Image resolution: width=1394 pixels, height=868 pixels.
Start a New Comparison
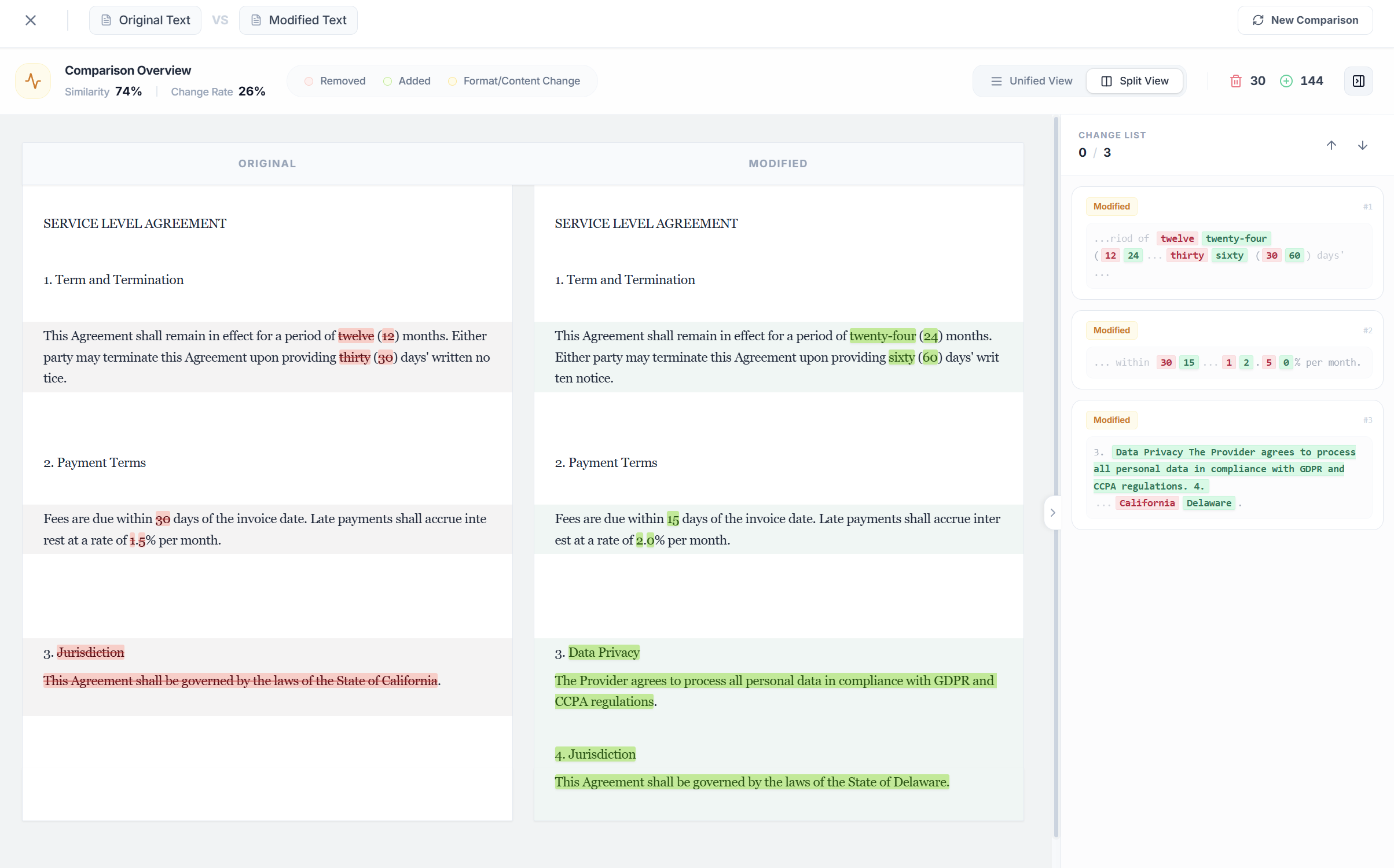1305,20
